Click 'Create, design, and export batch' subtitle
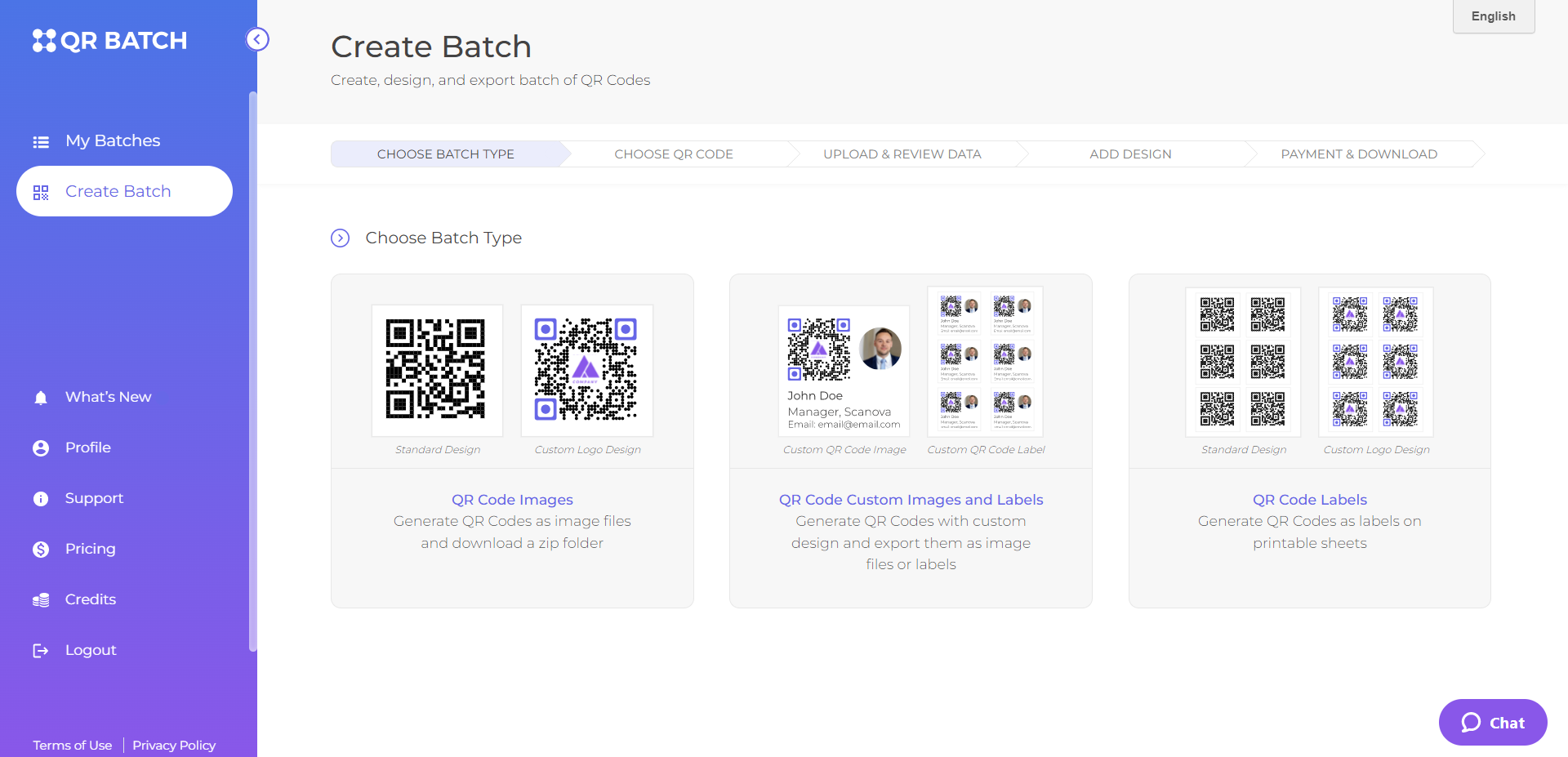The height and width of the screenshot is (757, 1568). [490, 80]
